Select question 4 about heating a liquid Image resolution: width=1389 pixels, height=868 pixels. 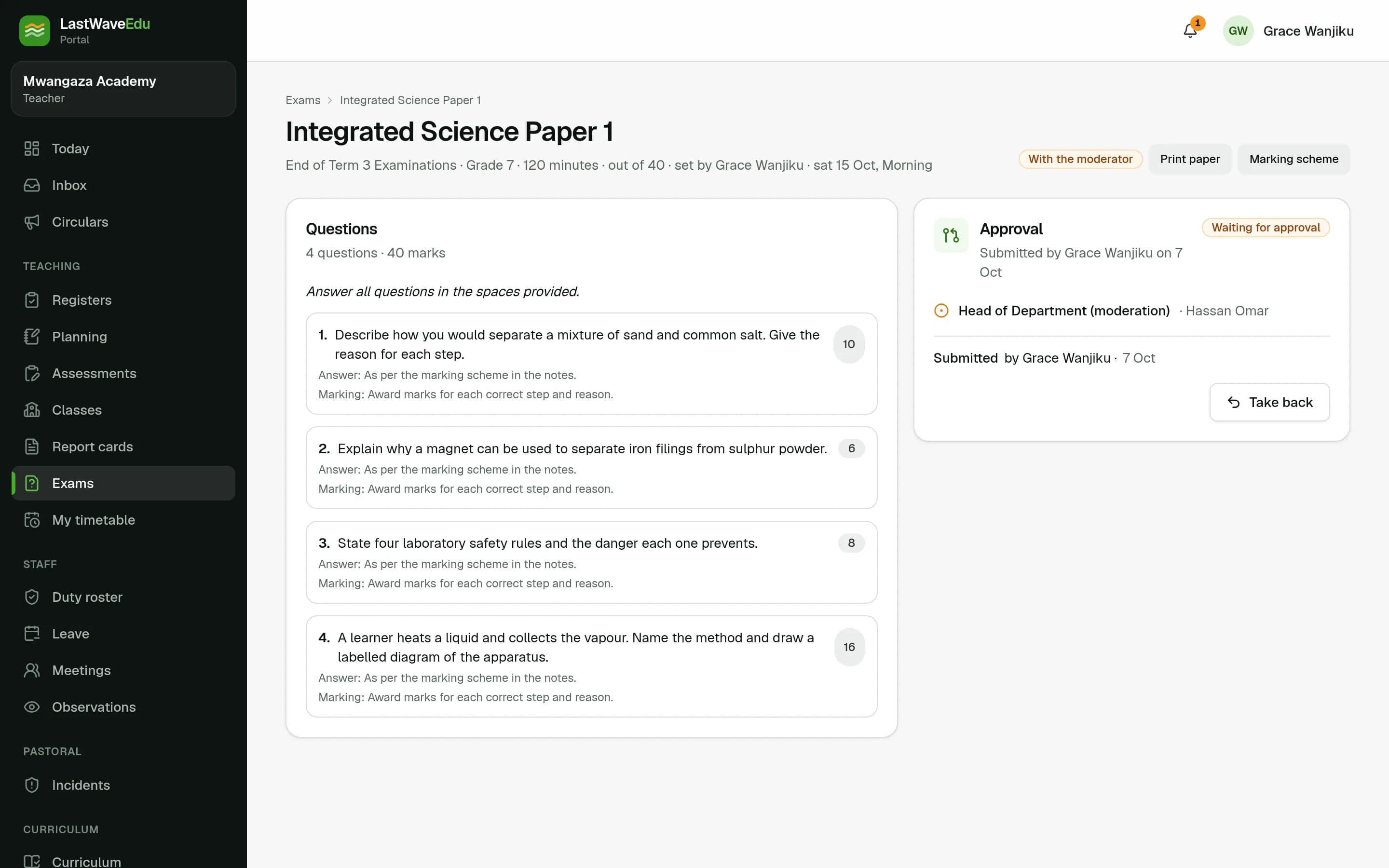(x=591, y=666)
